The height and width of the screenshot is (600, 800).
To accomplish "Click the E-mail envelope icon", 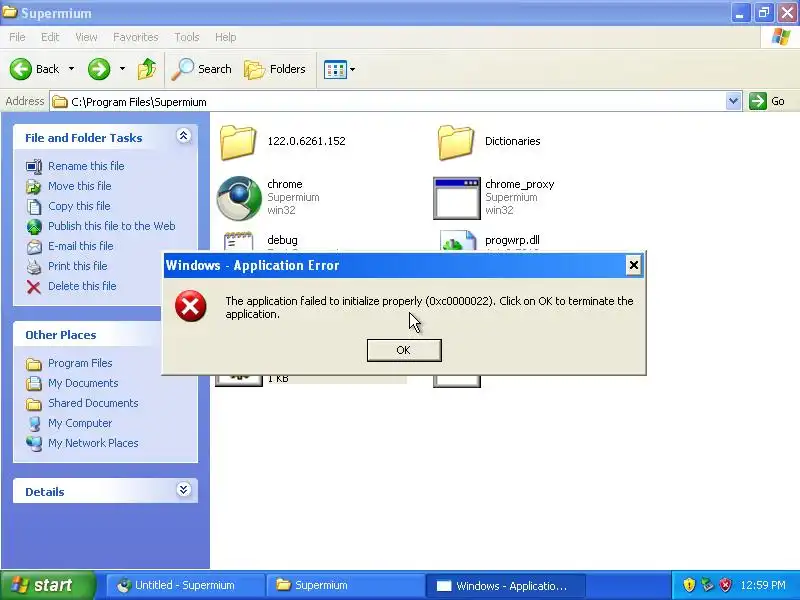I will click(x=34, y=246).
